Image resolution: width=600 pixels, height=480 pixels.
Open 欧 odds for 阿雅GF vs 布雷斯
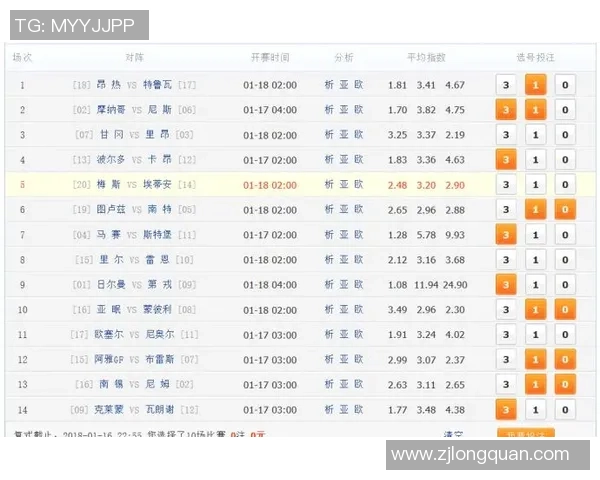pos(358,359)
